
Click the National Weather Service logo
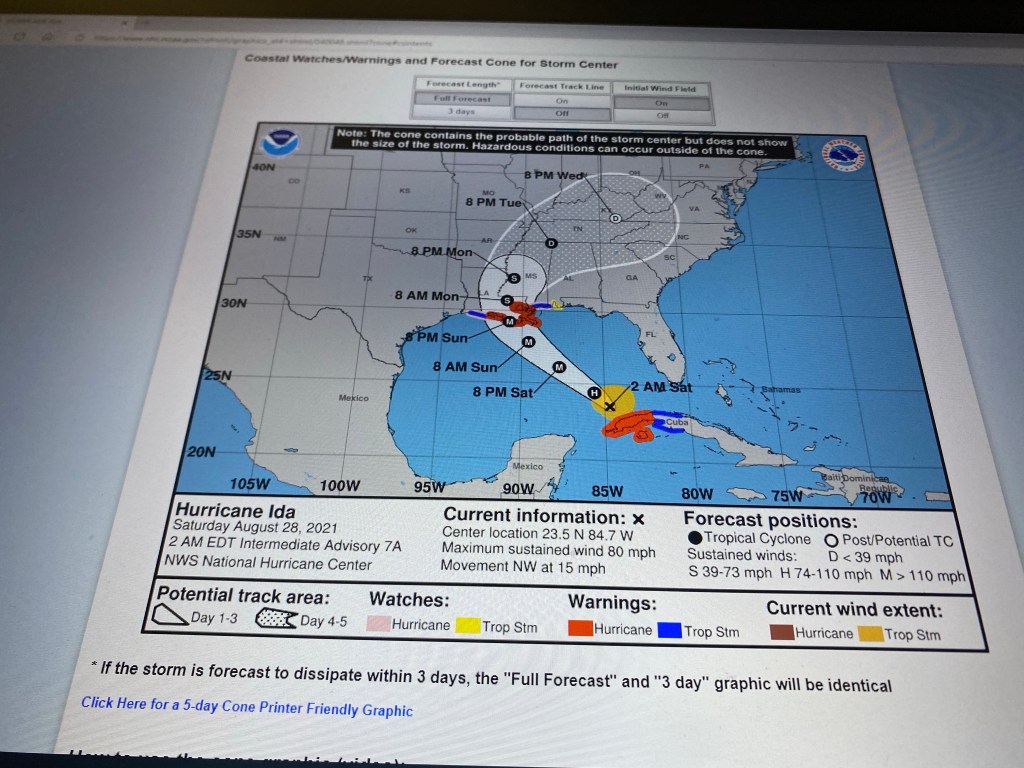coord(843,155)
